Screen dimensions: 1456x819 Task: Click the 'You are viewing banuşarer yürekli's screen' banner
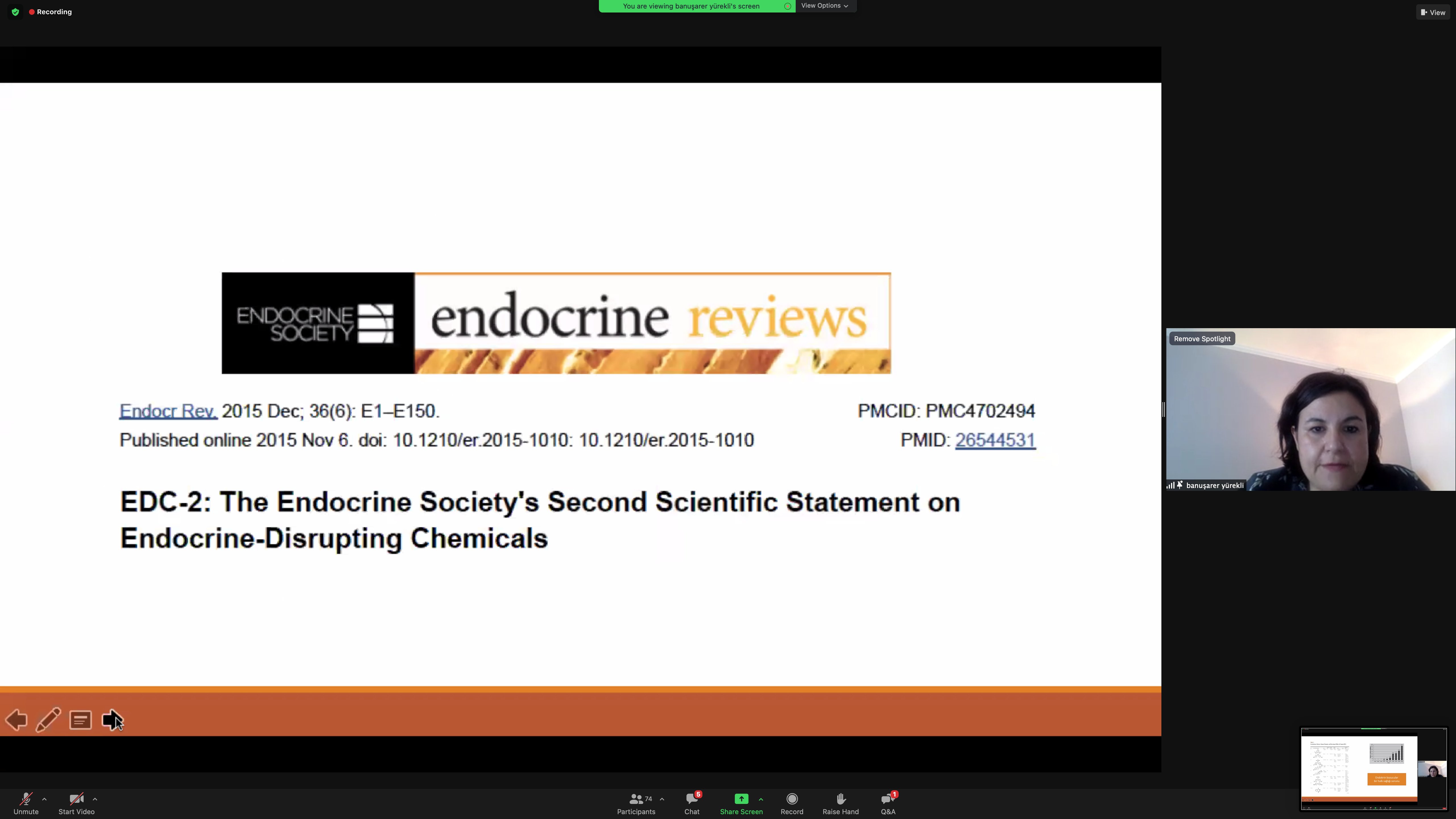[x=691, y=6]
